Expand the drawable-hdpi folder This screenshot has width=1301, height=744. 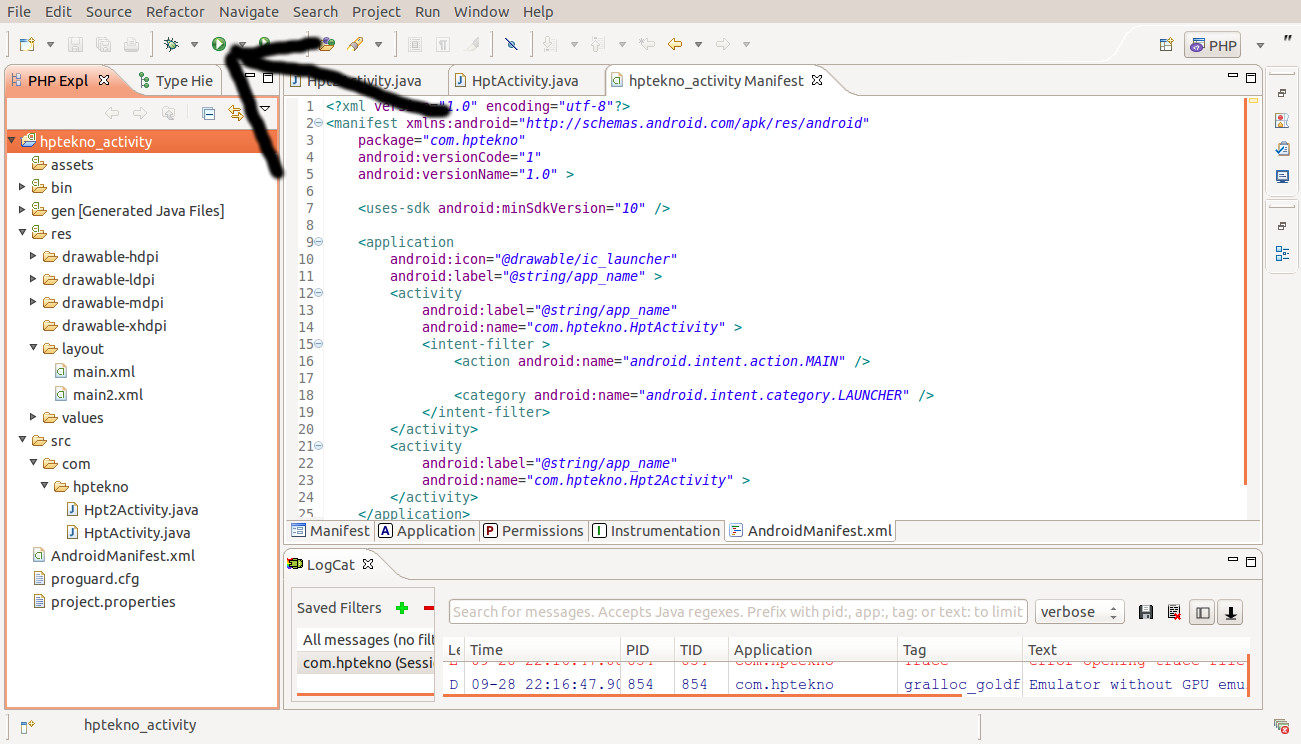(34, 256)
